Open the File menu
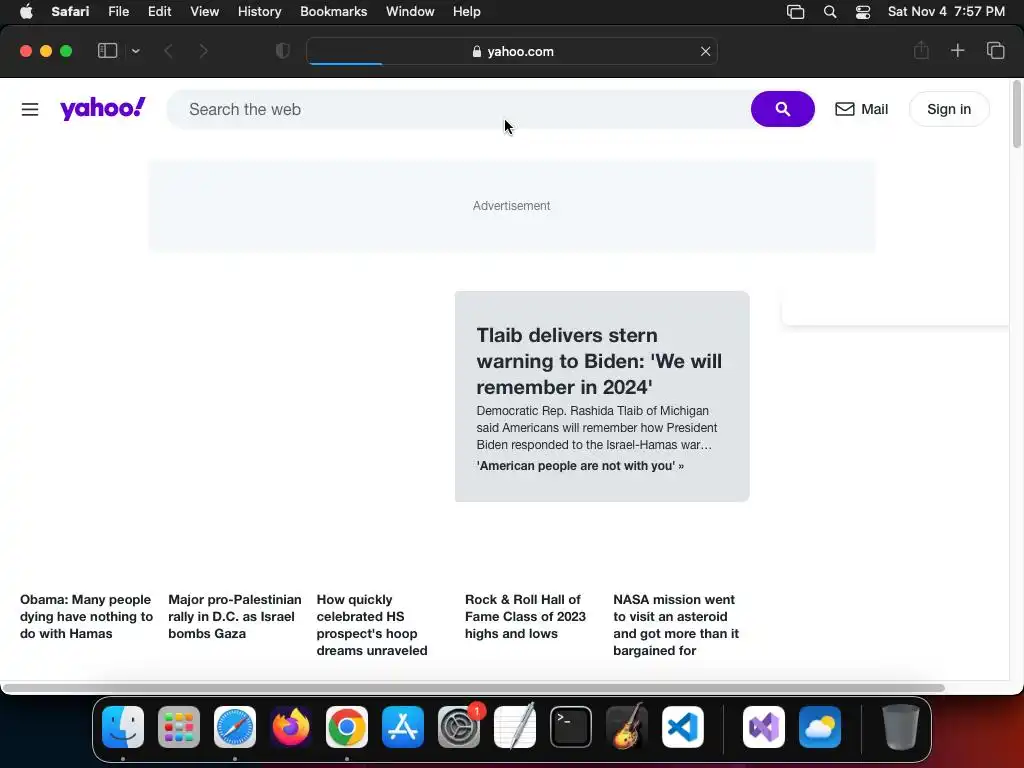The image size is (1024, 768). click(118, 11)
